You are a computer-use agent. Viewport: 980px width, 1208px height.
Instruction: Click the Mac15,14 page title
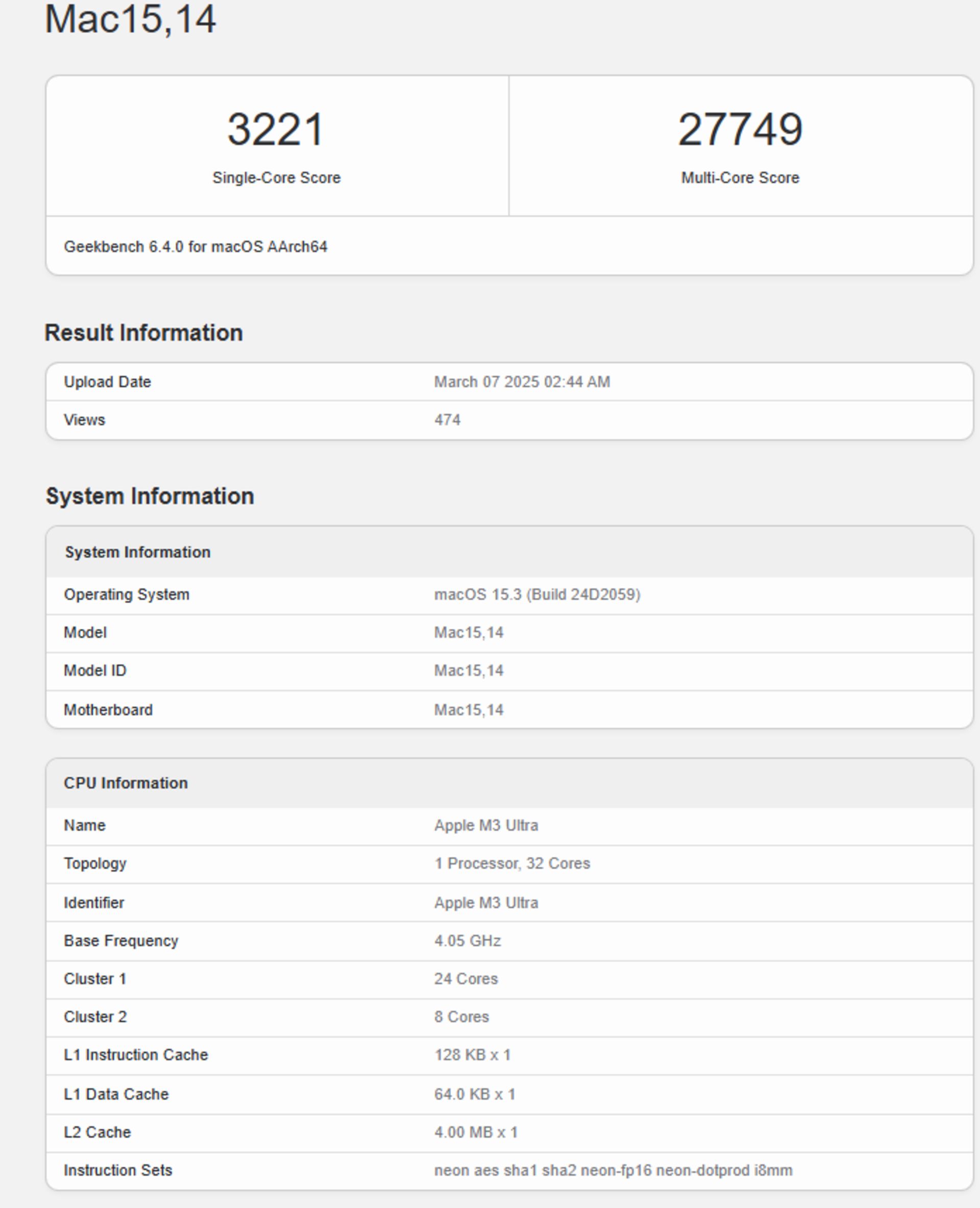click(130, 20)
